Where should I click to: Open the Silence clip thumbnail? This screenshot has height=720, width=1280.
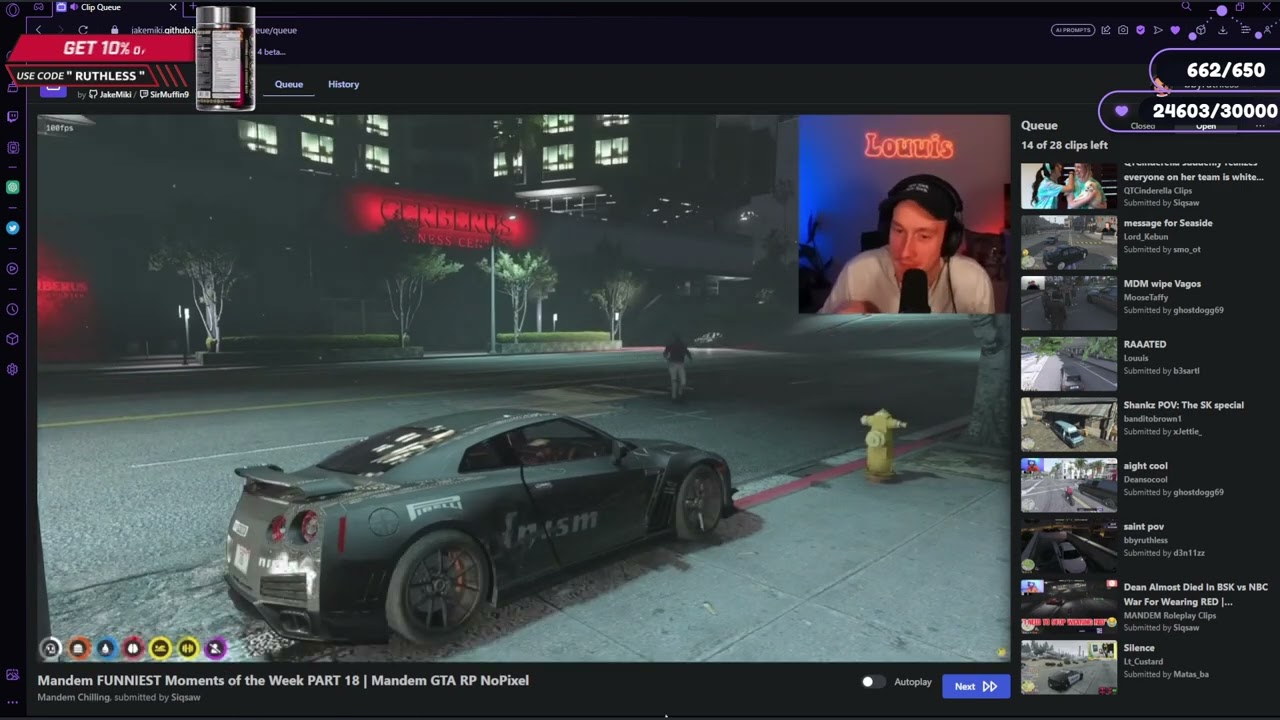(x=1069, y=667)
